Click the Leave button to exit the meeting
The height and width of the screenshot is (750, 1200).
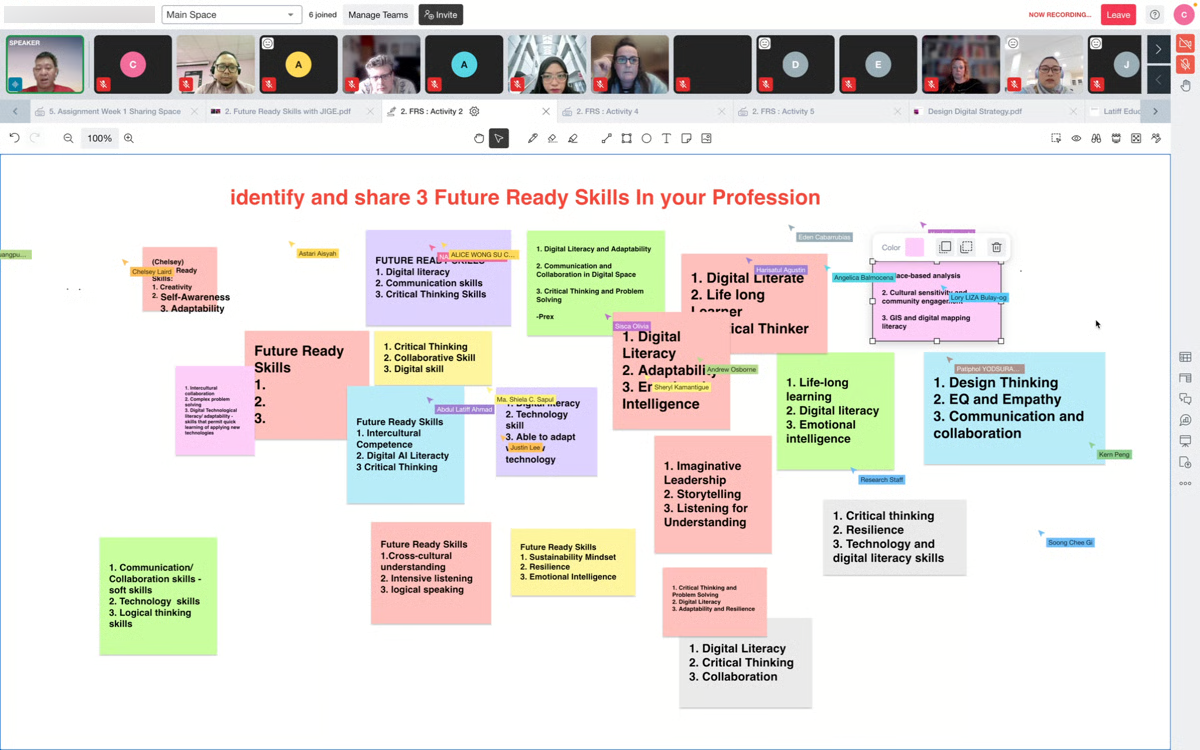click(1118, 14)
